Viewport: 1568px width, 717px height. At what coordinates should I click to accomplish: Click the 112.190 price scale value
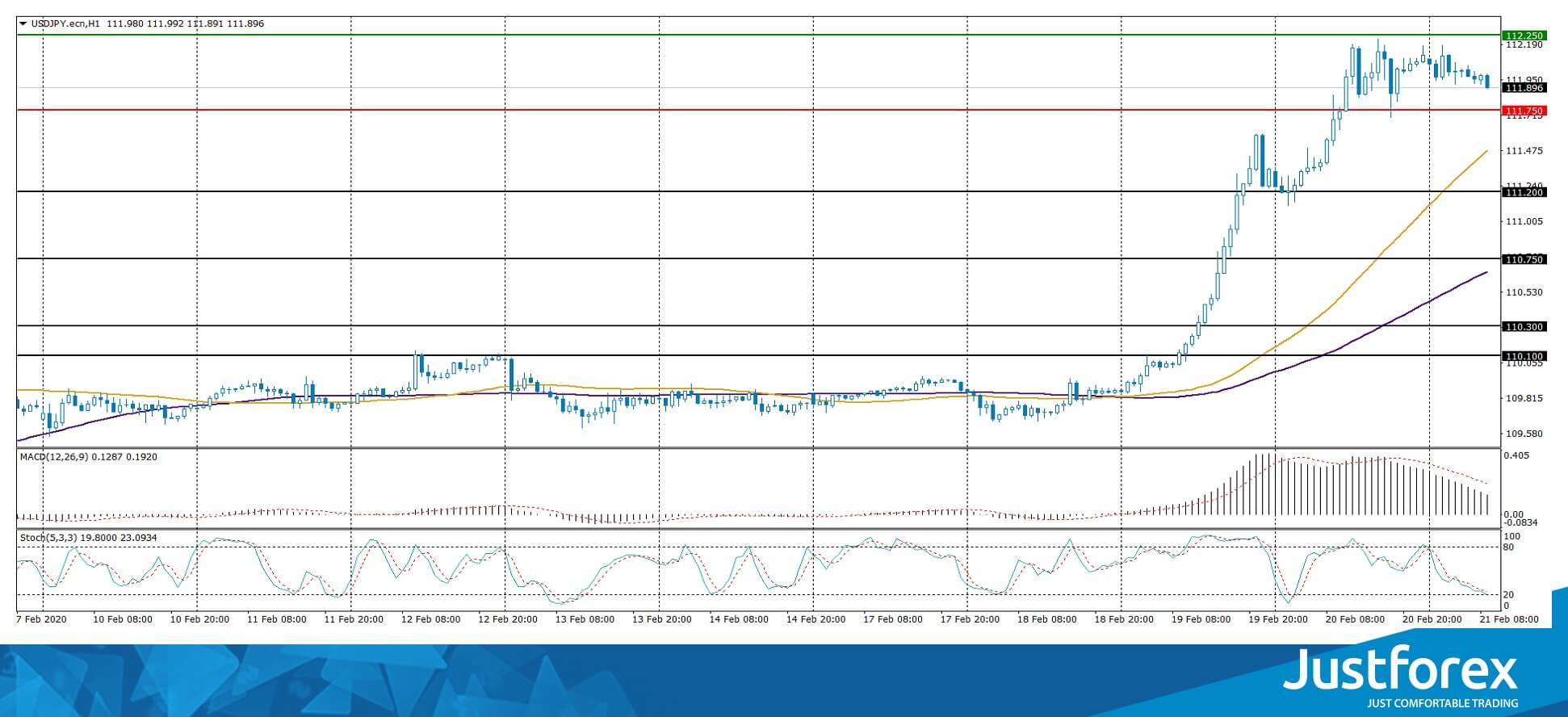tap(1524, 45)
